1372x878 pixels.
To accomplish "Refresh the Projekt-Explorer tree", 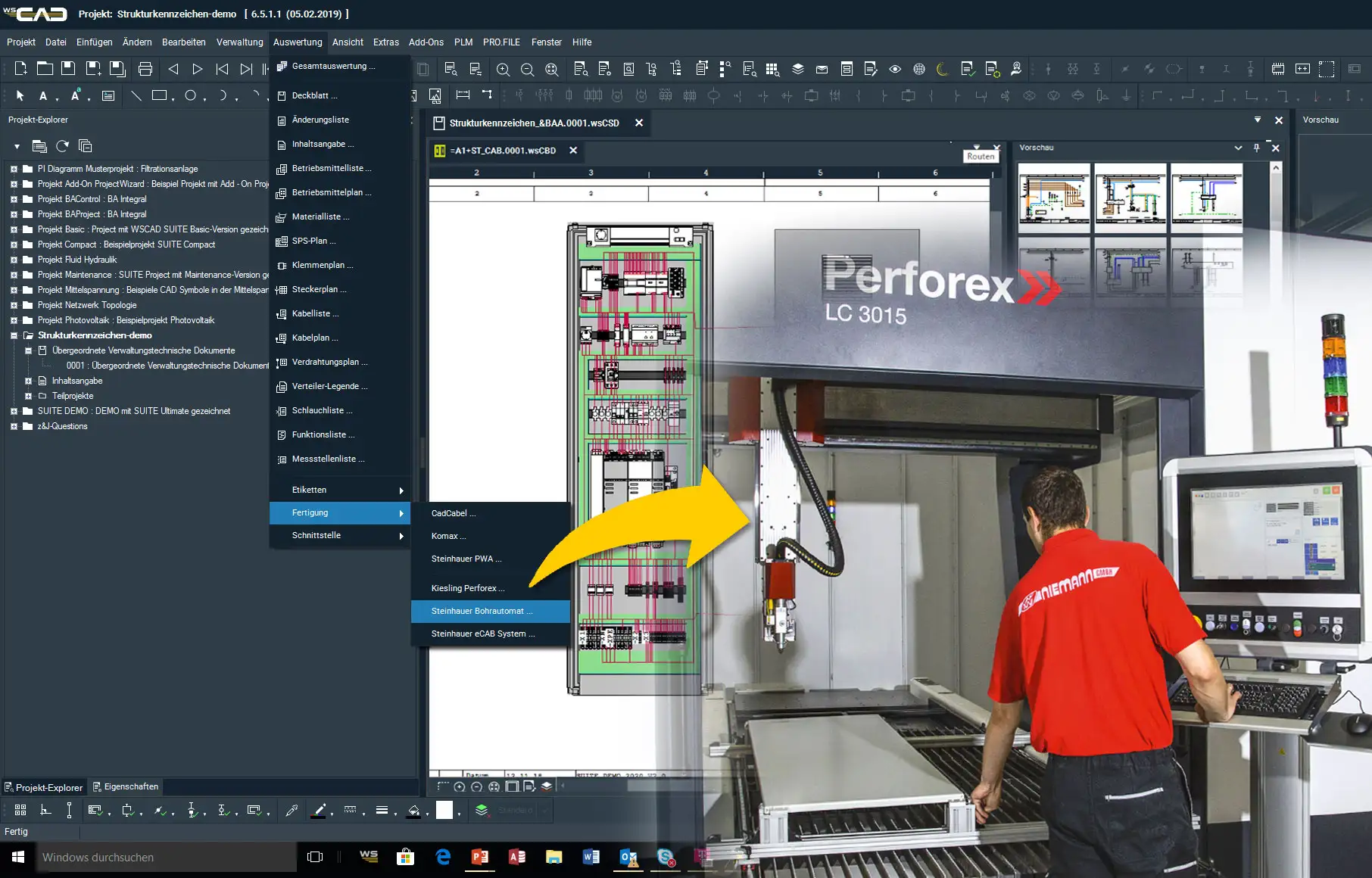I will 62,146.
